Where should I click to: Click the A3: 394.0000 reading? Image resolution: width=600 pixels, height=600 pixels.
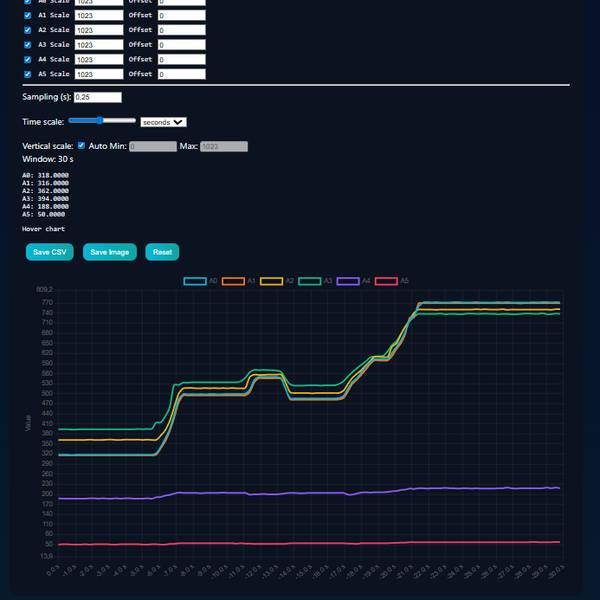46,199
